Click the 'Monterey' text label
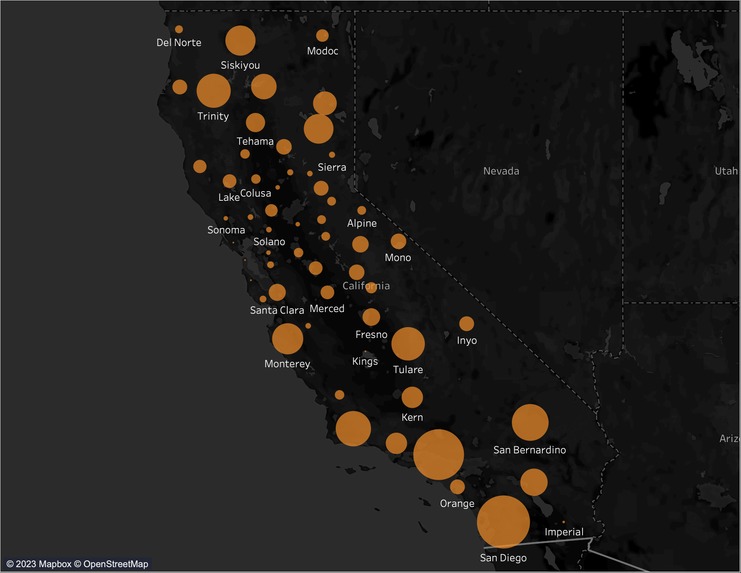The width and height of the screenshot is (741, 573). (287, 364)
